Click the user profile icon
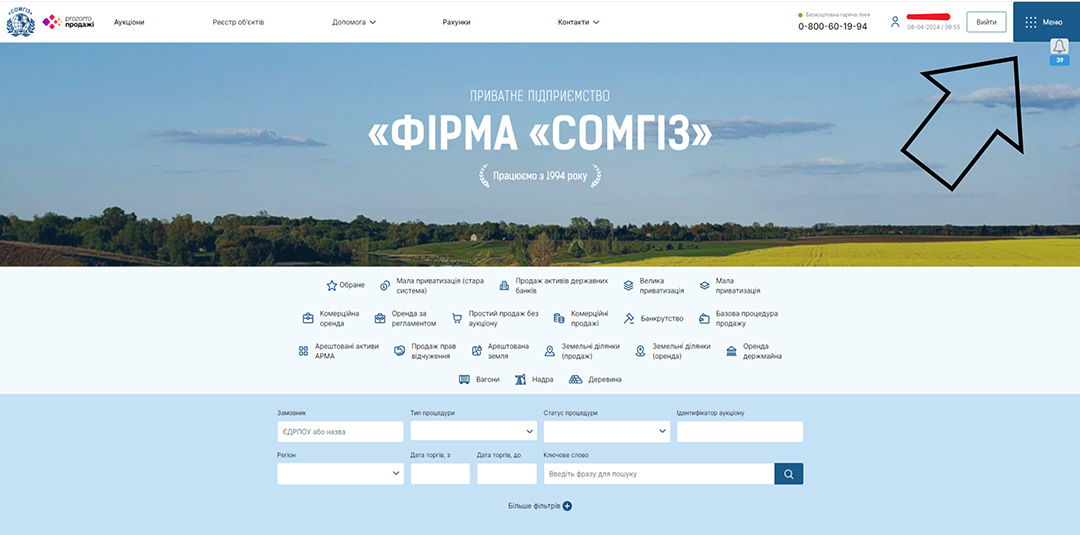 pyautogui.click(x=895, y=22)
